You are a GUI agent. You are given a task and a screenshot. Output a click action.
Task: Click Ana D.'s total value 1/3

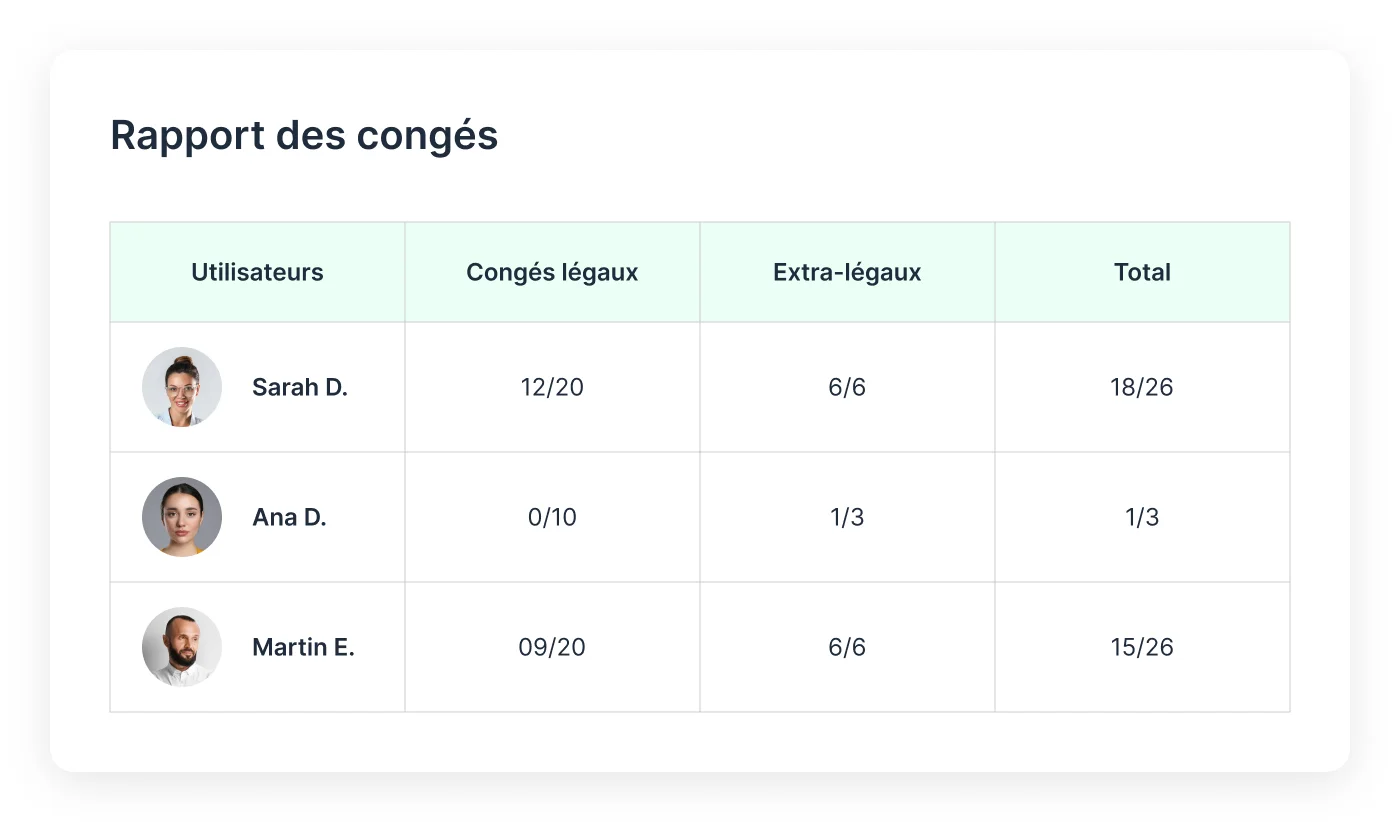point(1142,517)
